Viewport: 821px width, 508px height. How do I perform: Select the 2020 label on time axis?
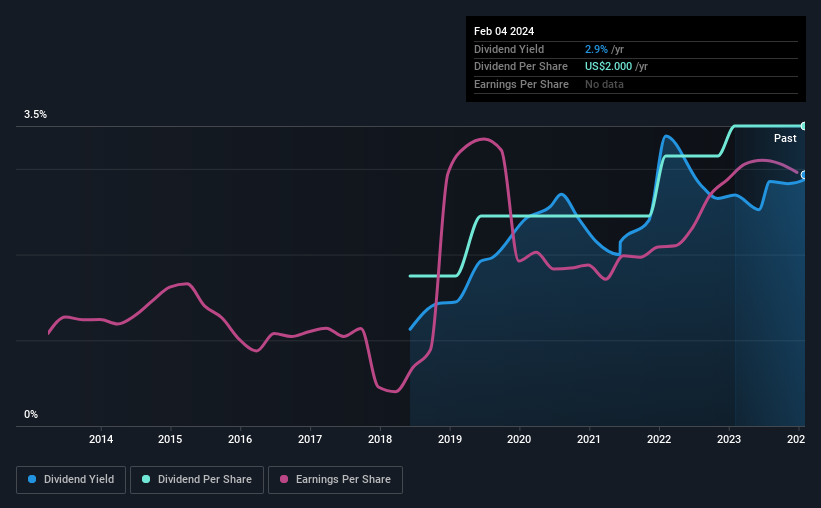pyautogui.click(x=519, y=439)
